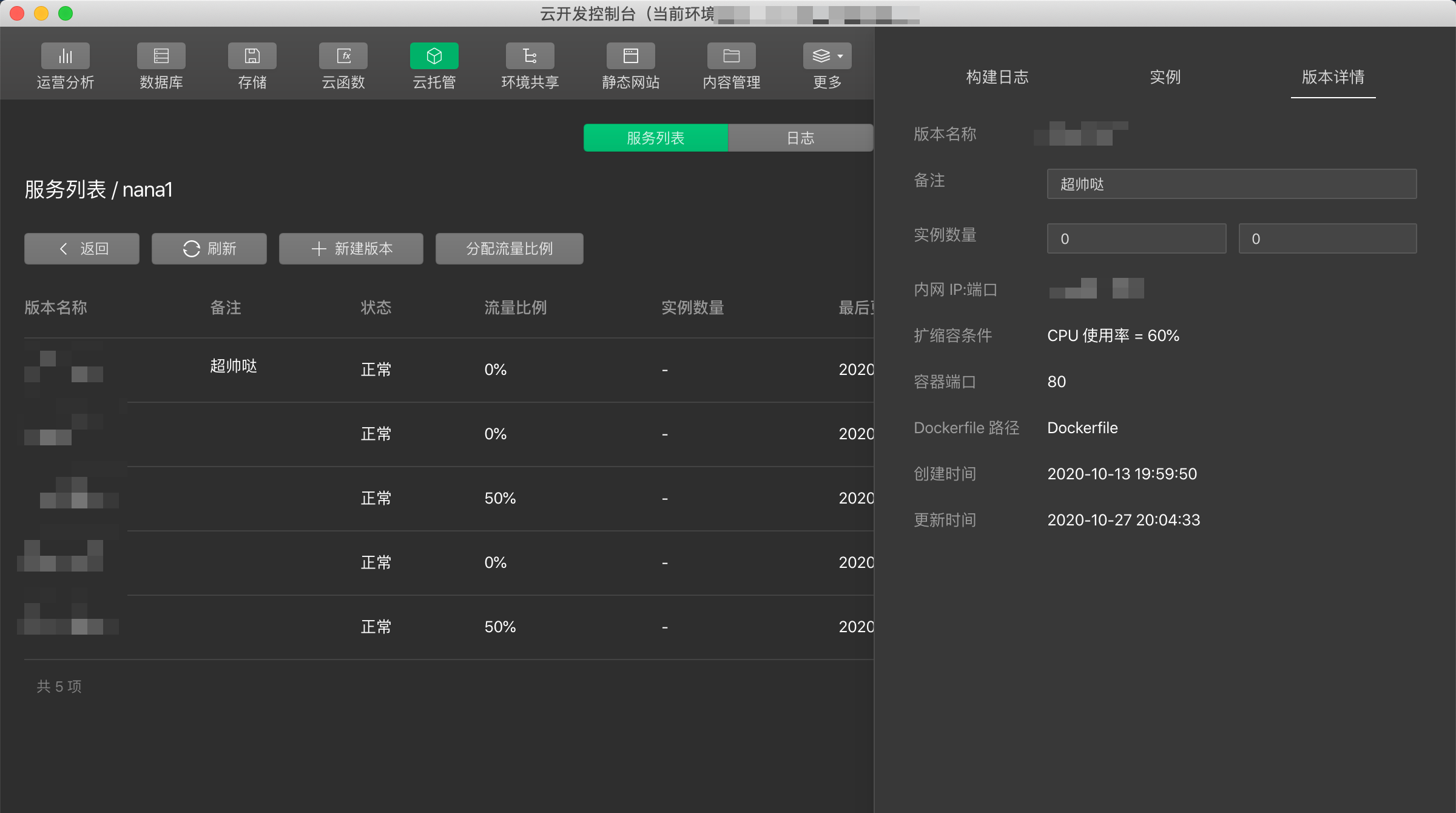Click the 分配流量比例 button
The height and width of the screenshot is (813, 1456).
pyautogui.click(x=510, y=249)
